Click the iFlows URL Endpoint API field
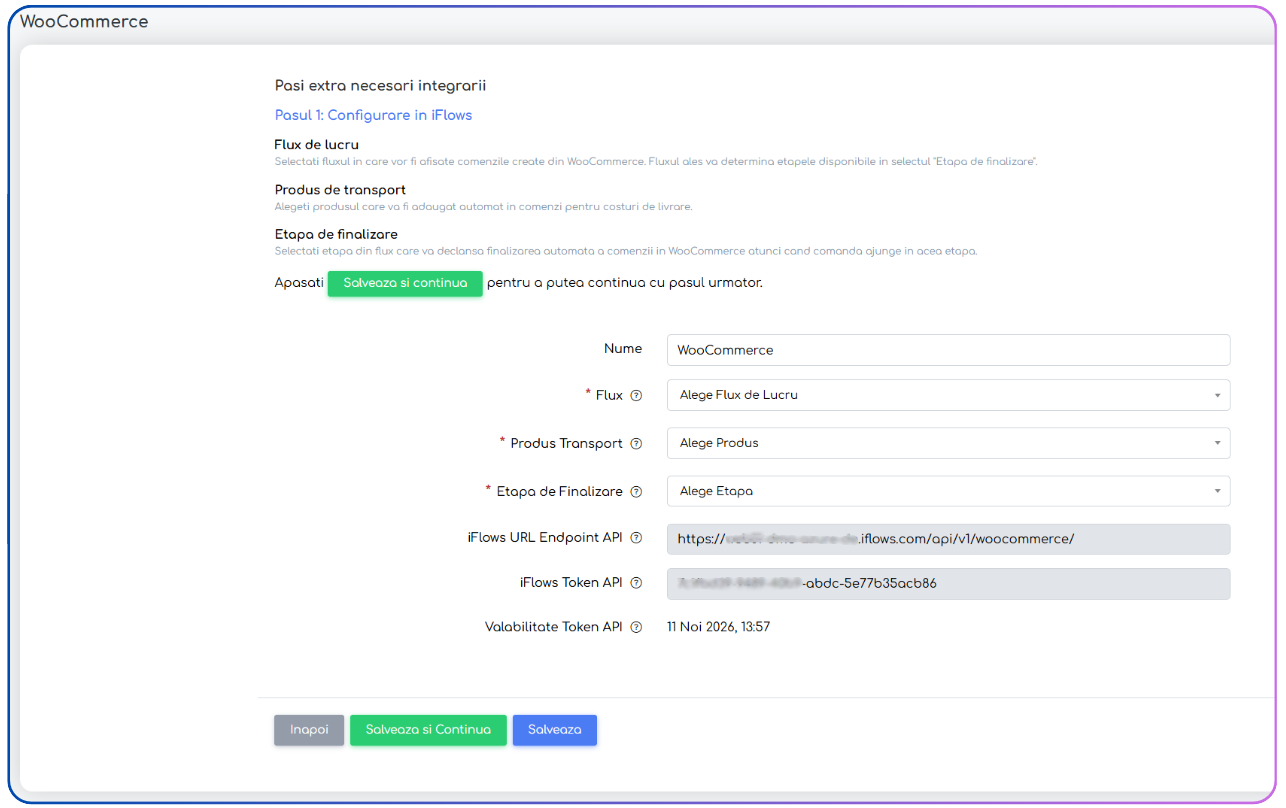The height and width of the screenshot is (808, 1286). tap(948, 539)
